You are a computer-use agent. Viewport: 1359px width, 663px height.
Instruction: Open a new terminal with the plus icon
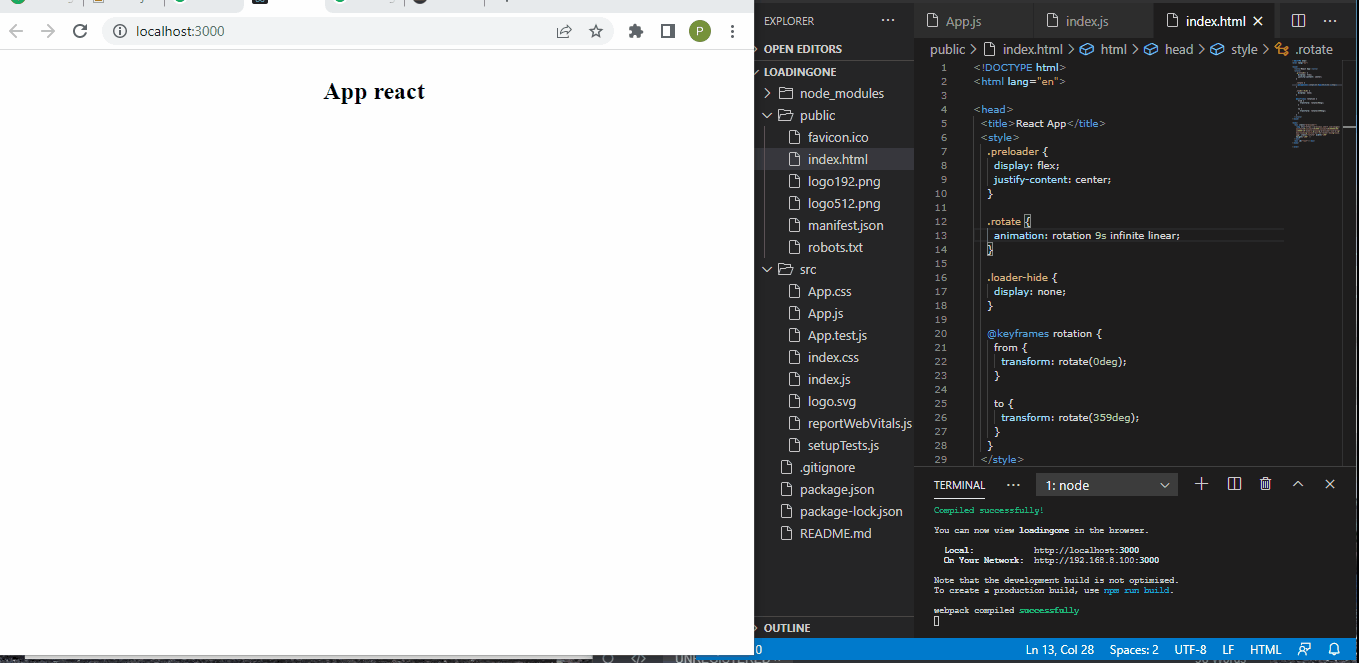[1201, 484]
